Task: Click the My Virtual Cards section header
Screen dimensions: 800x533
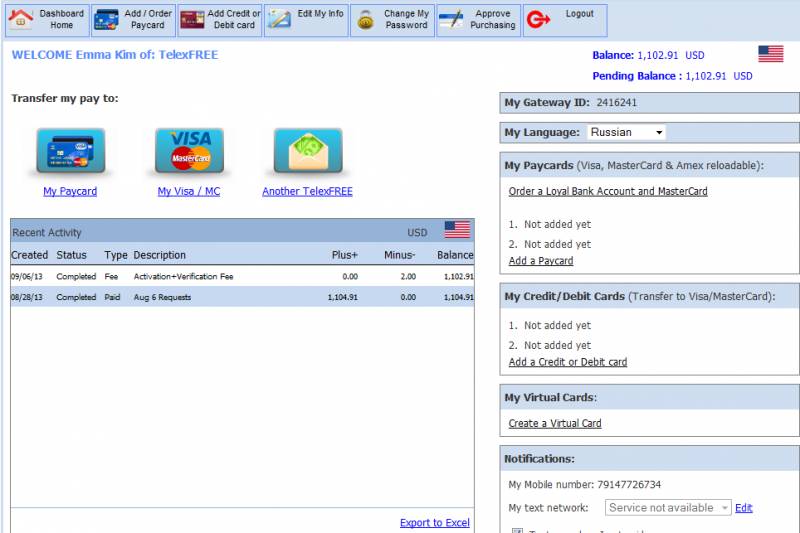Action: [x=649, y=397]
